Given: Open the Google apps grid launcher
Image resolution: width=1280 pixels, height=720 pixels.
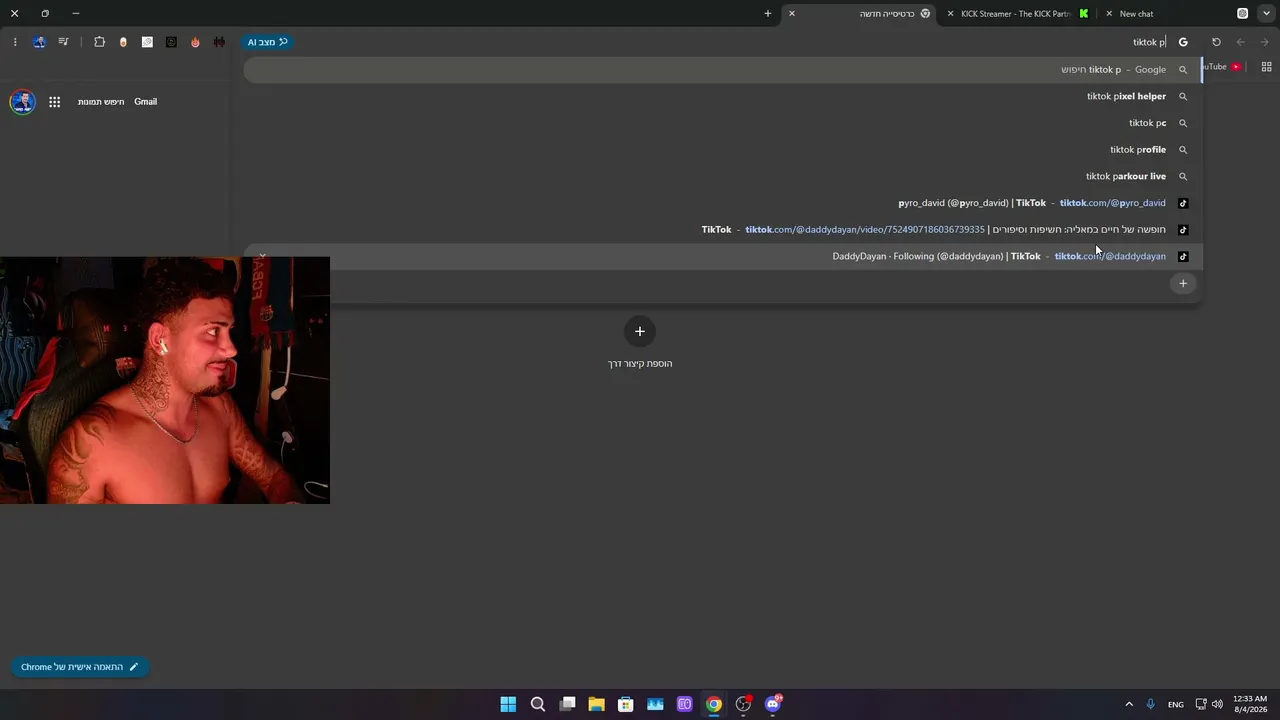Looking at the screenshot, I should (55, 102).
